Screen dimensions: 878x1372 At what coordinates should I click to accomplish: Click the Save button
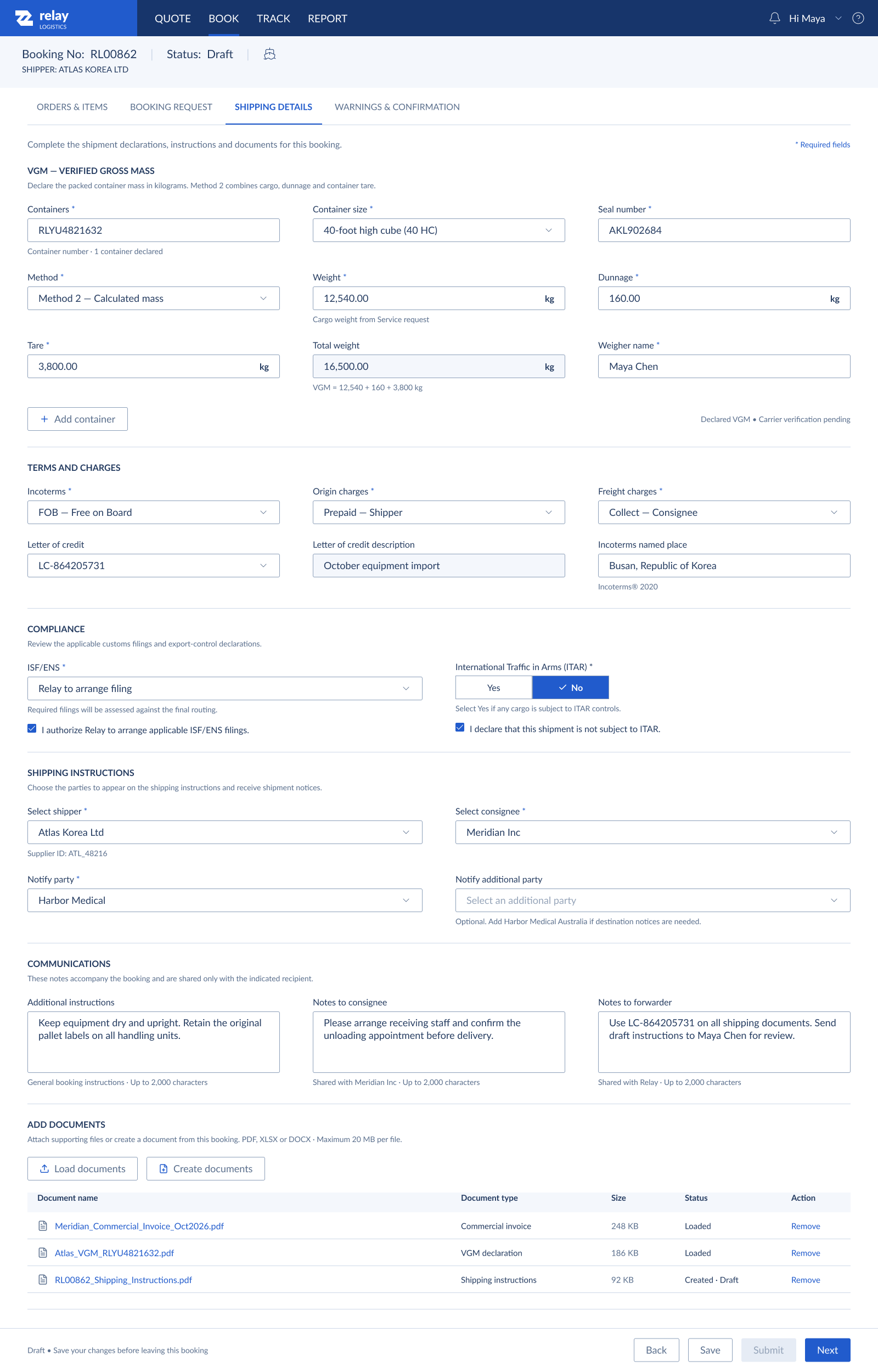710,1349
